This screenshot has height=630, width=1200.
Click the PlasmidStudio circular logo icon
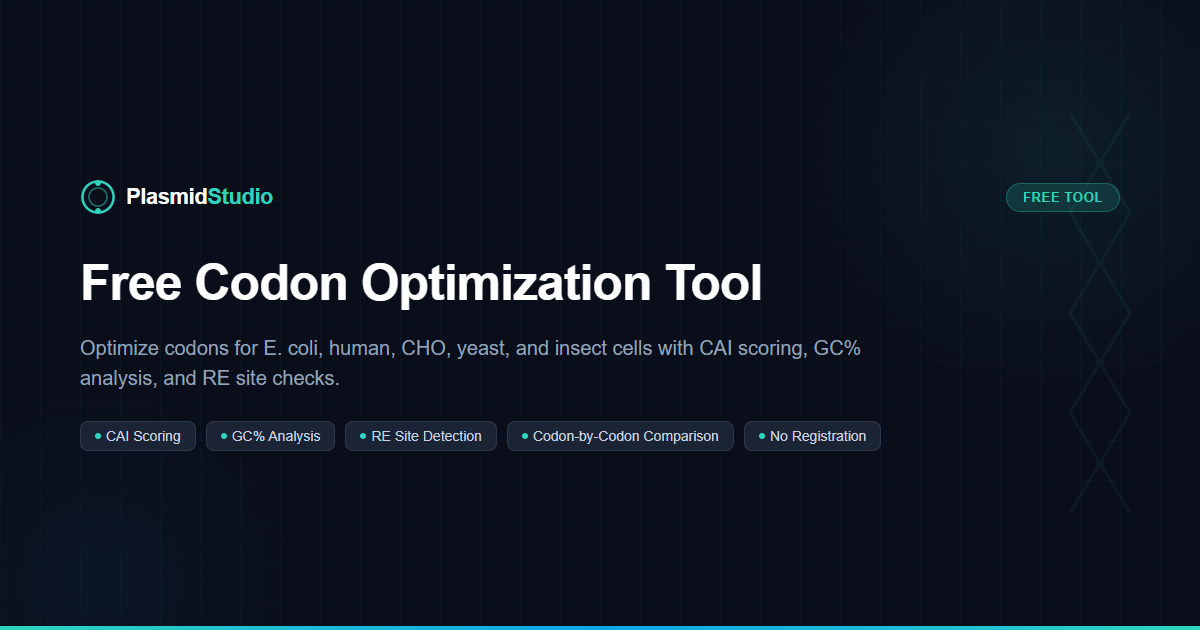click(x=97, y=197)
